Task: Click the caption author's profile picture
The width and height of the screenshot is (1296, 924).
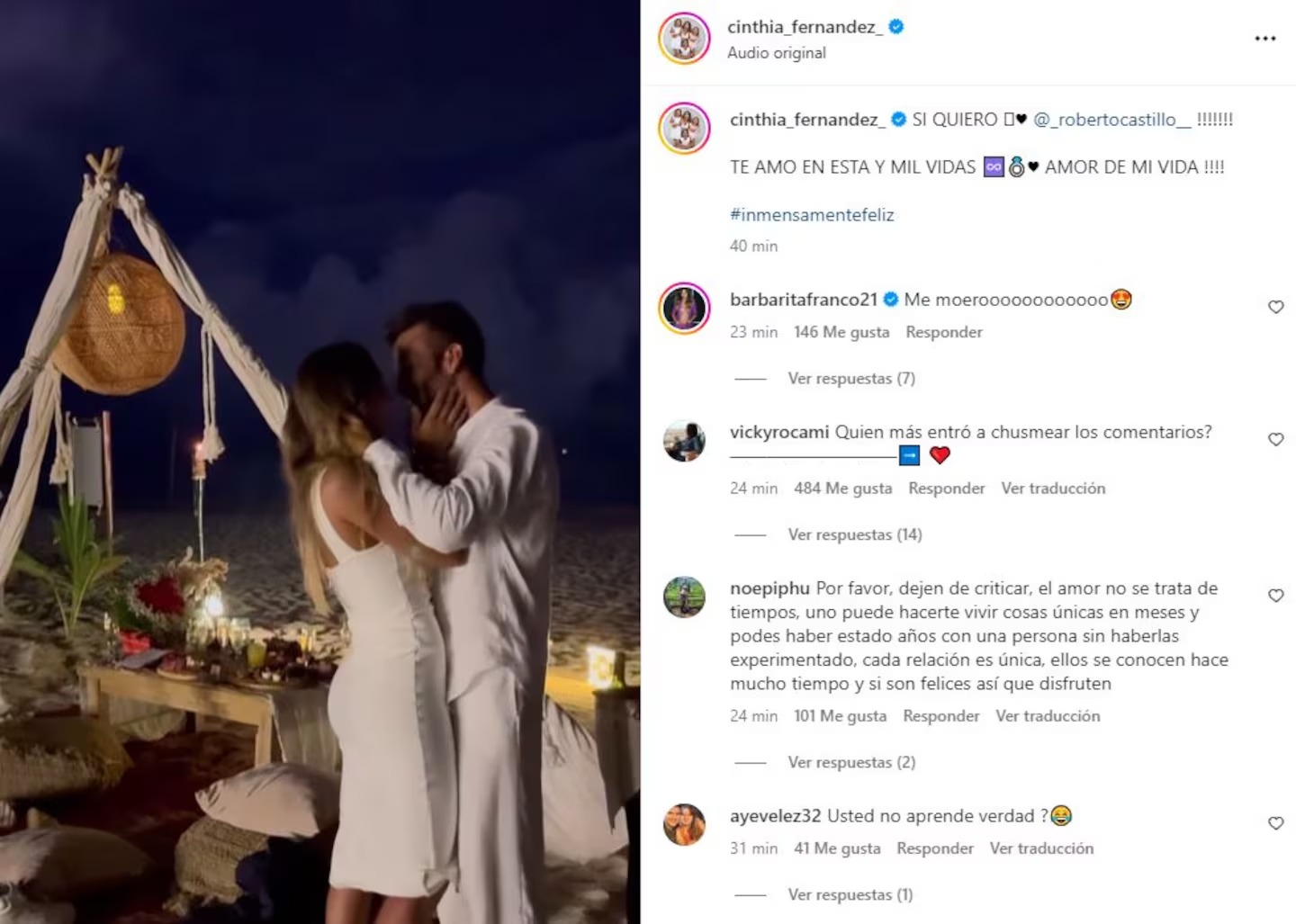Action: pos(684,128)
